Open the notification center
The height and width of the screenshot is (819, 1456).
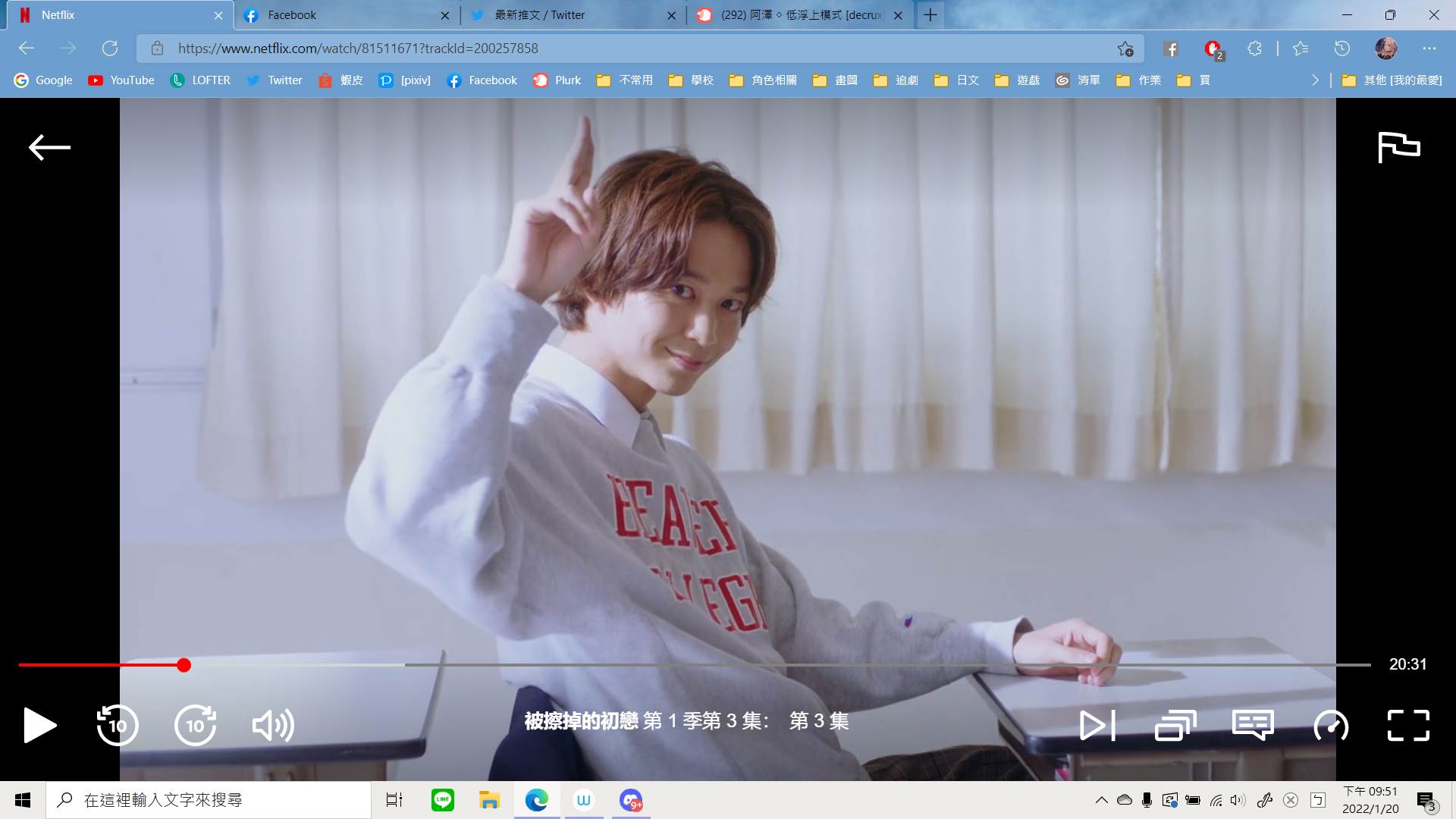[1426, 801]
